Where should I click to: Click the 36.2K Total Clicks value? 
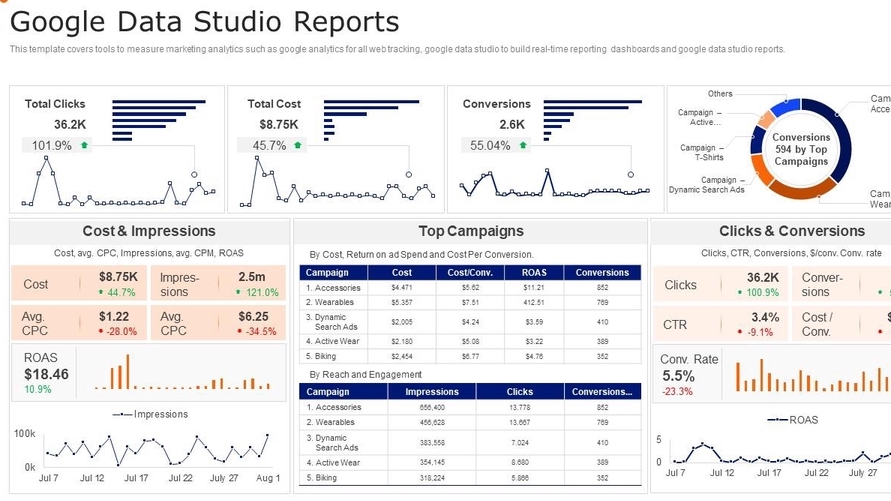[x=70, y=124]
